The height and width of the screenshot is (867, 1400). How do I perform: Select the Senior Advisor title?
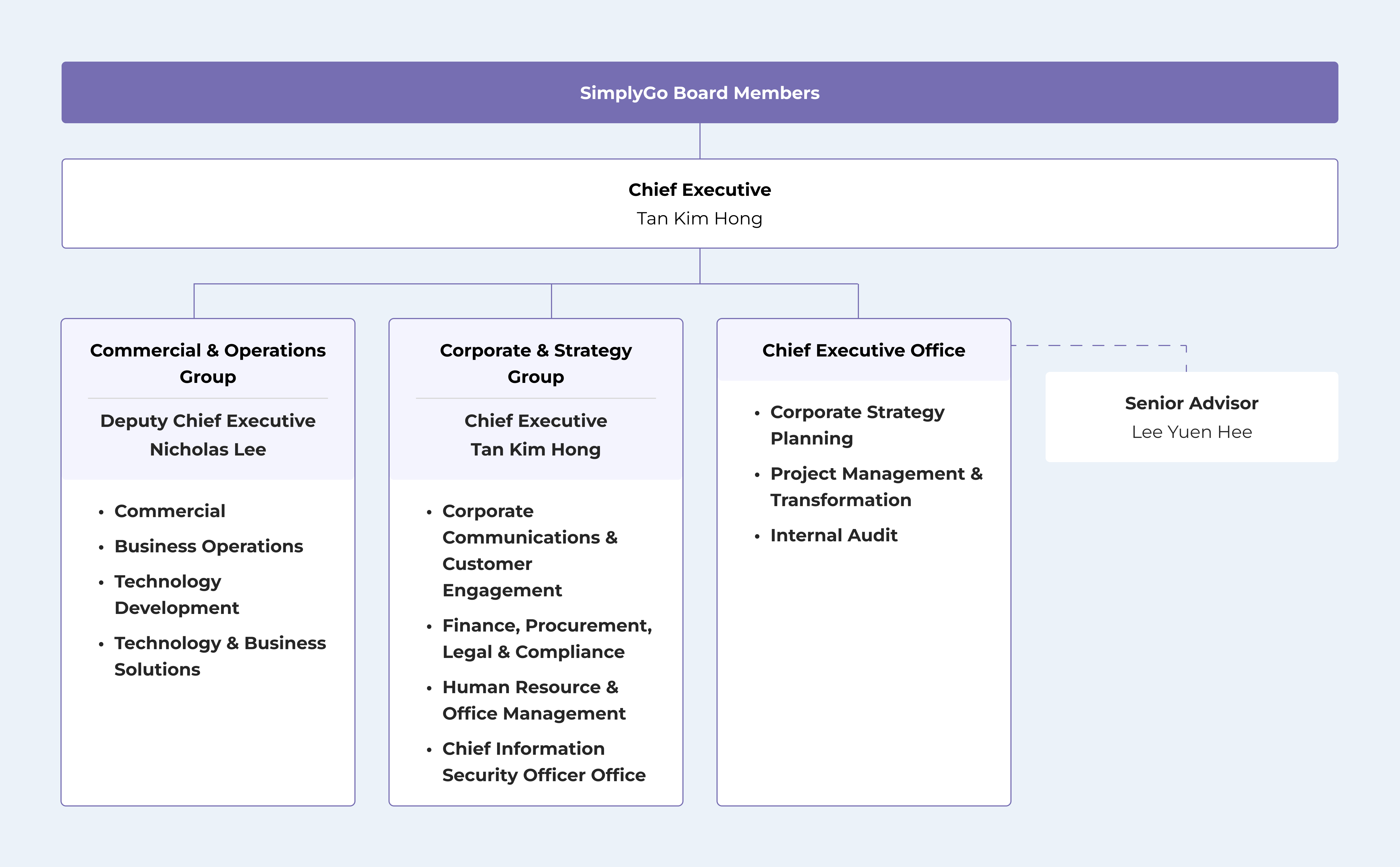(1191, 403)
